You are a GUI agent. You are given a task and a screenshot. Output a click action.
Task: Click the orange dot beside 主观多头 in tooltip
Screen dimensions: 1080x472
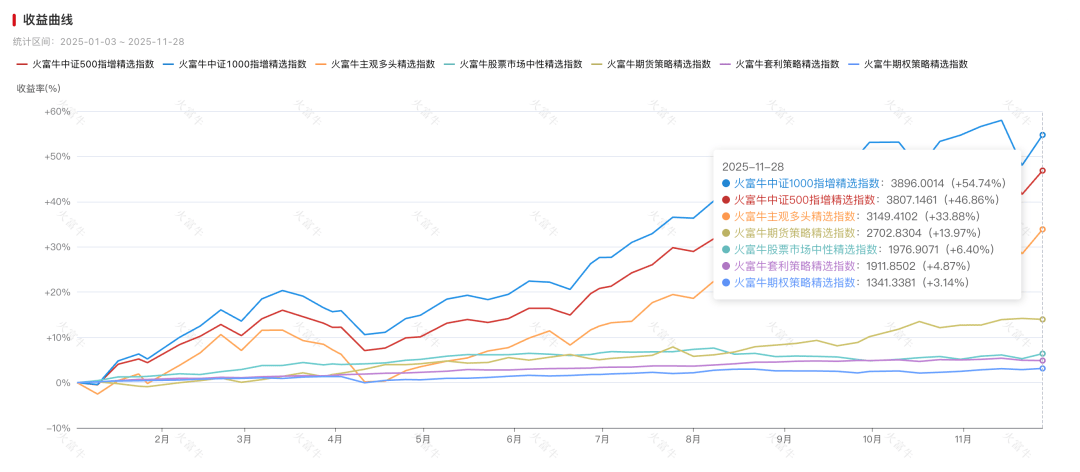[726, 216]
